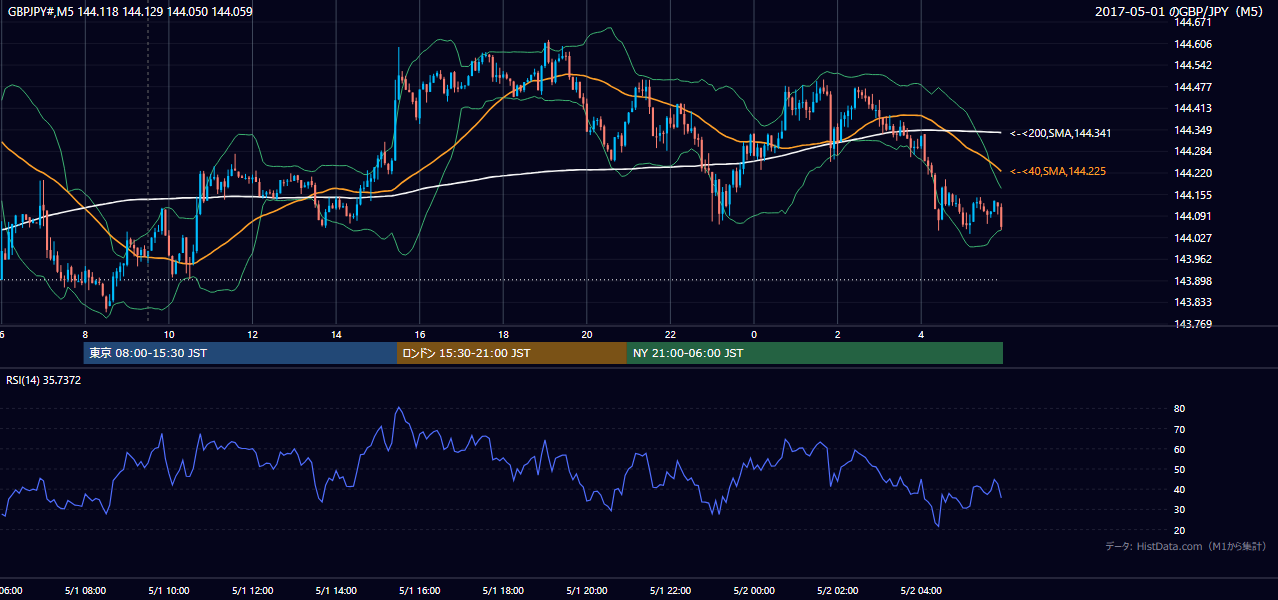Click RSI scale value 40
The width and height of the screenshot is (1278, 600).
click(1179, 490)
